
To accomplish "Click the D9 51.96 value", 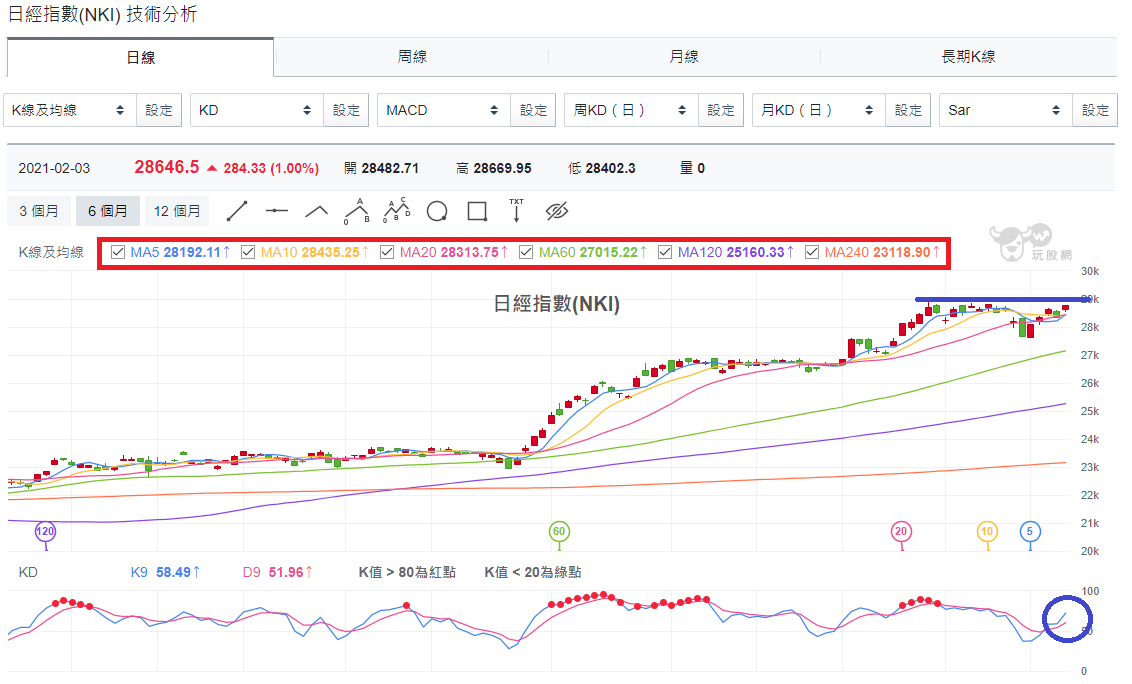I will point(277,572).
